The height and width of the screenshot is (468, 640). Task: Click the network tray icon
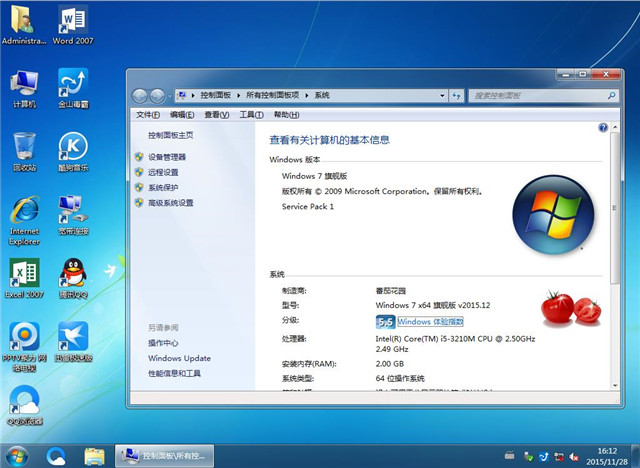coord(559,457)
